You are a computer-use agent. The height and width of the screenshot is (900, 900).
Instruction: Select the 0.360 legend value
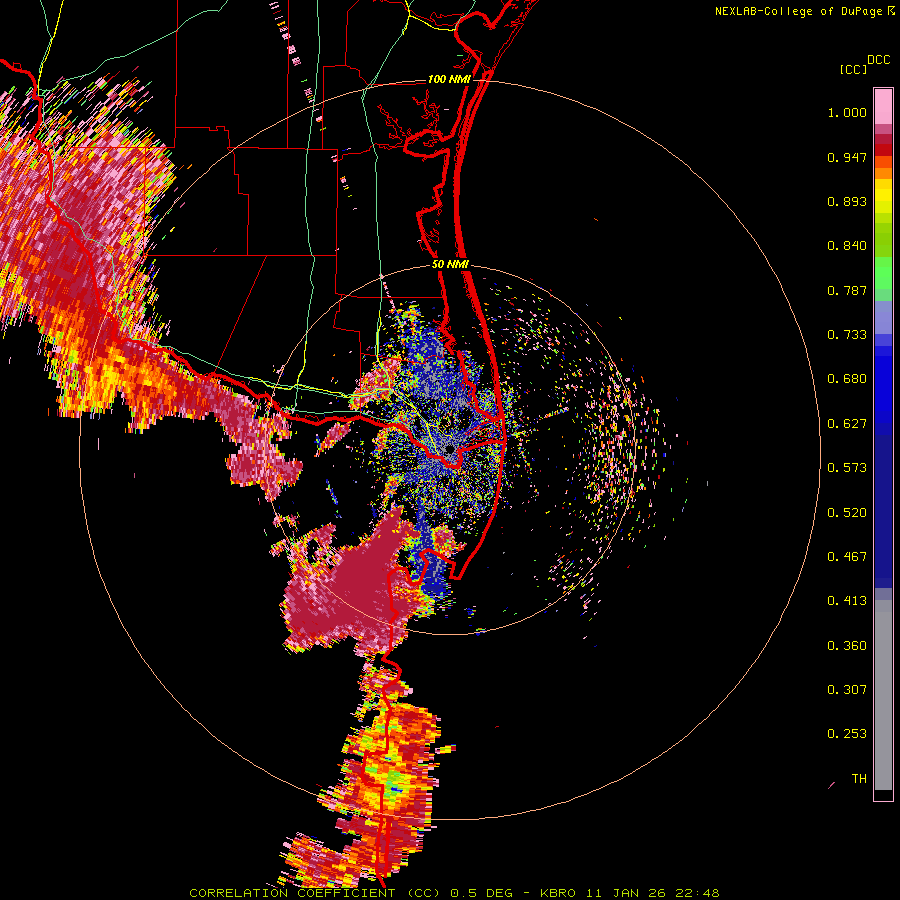847,646
